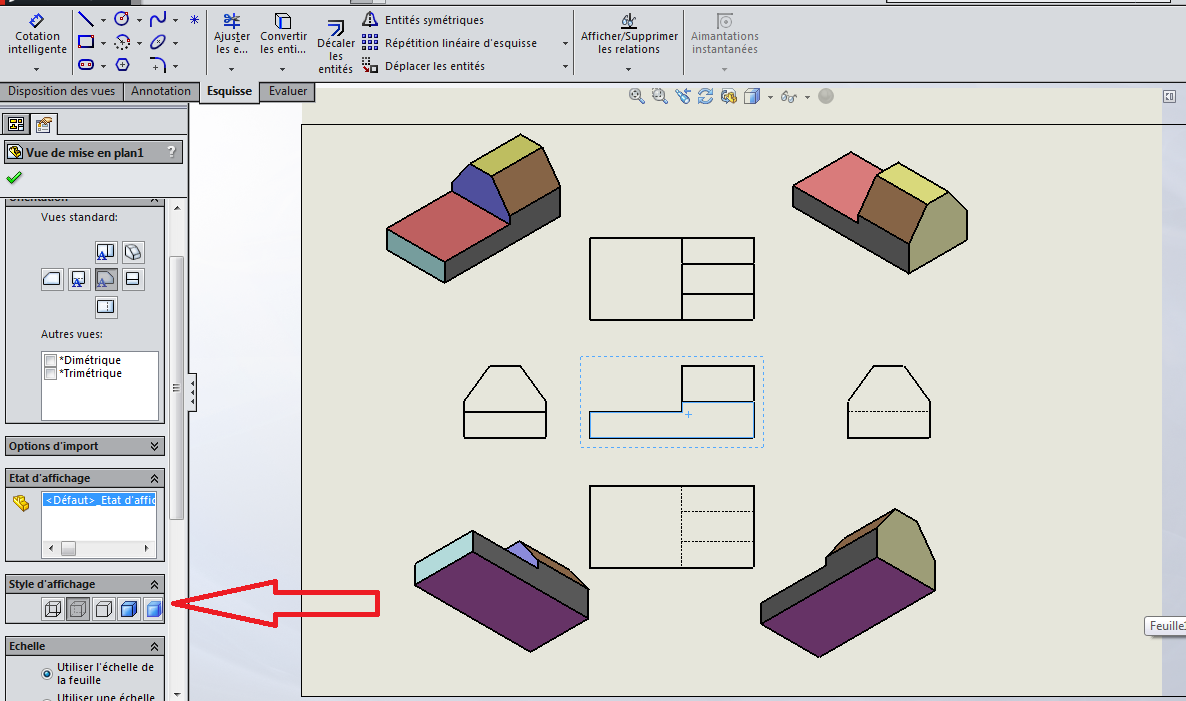Select the Line sketch tool
This screenshot has height=701, width=1186.
point(86,20)
